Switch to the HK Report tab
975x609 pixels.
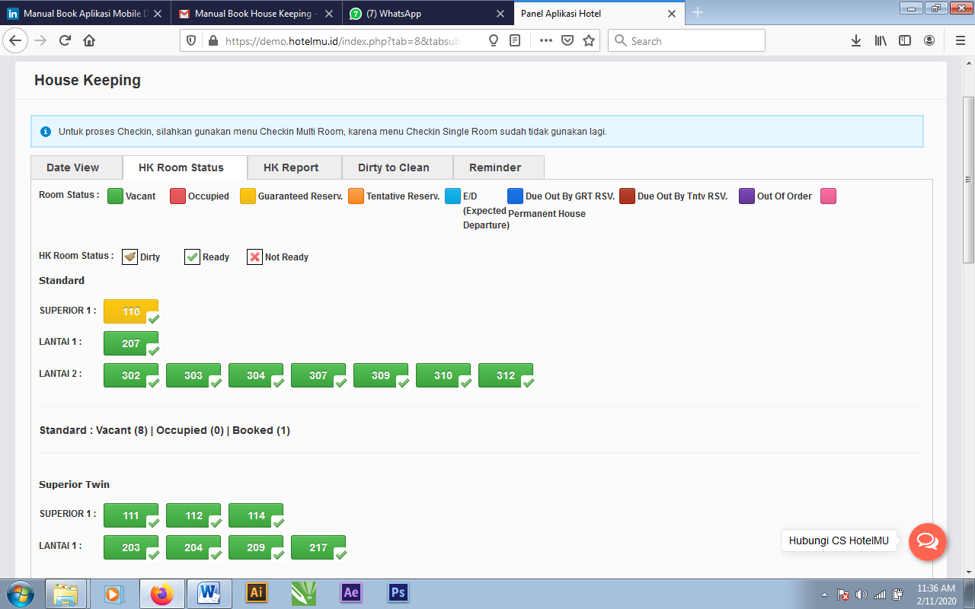(x=291, y=168)
